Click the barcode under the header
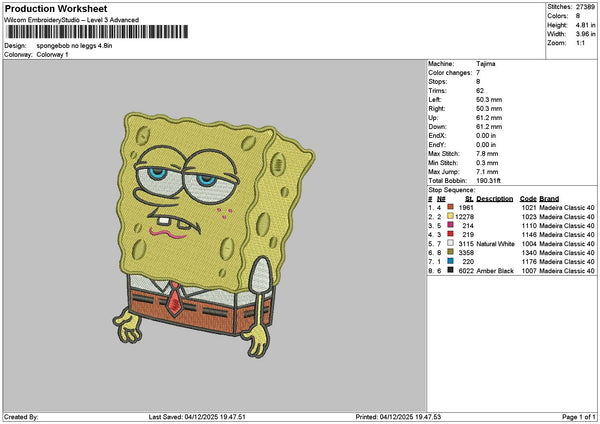Screen dimensions: 600x424 point(97,32)
